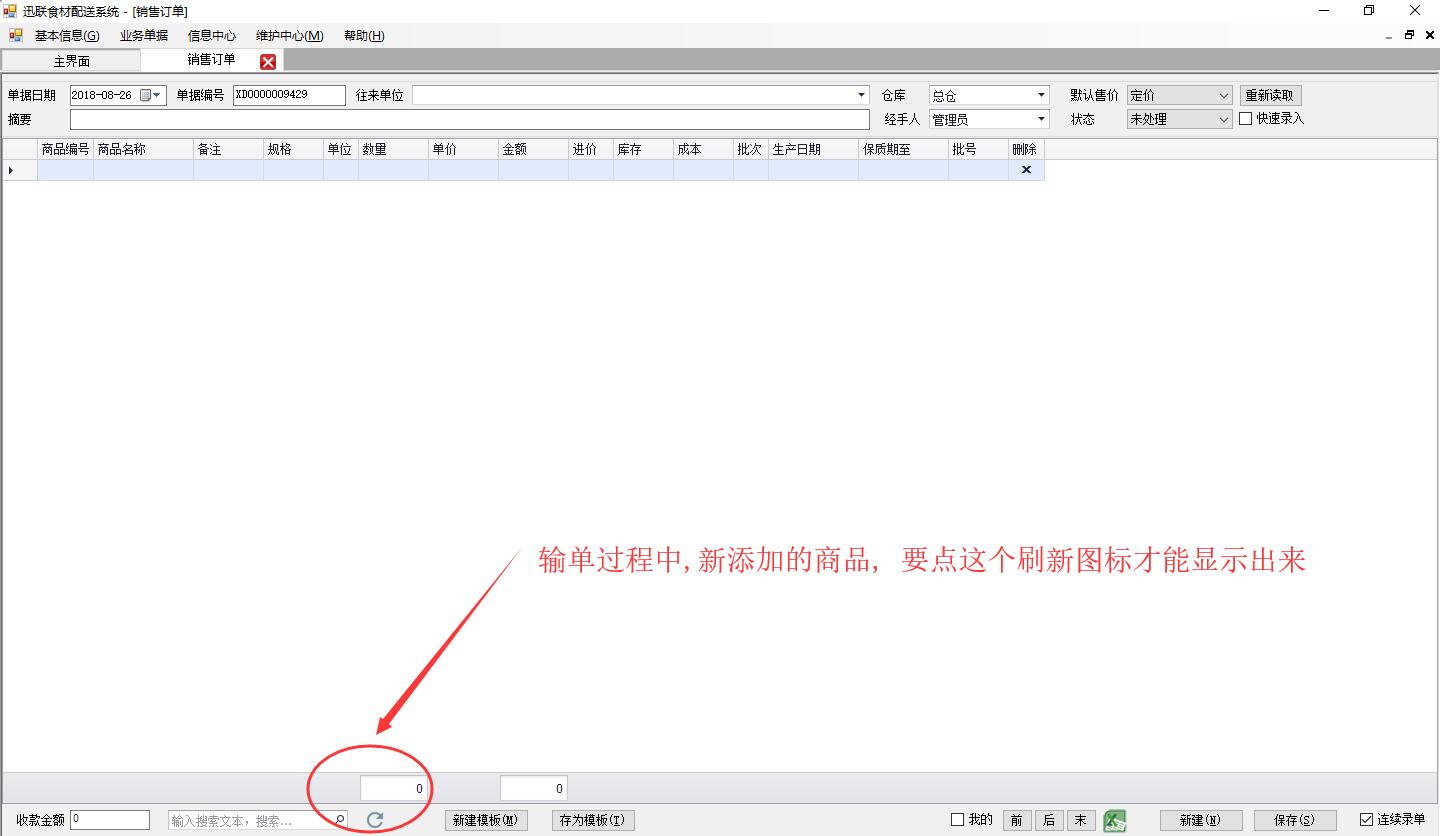Click the 生产日期 column header
Screen dimensions: 1440x836
coord(814,149)
